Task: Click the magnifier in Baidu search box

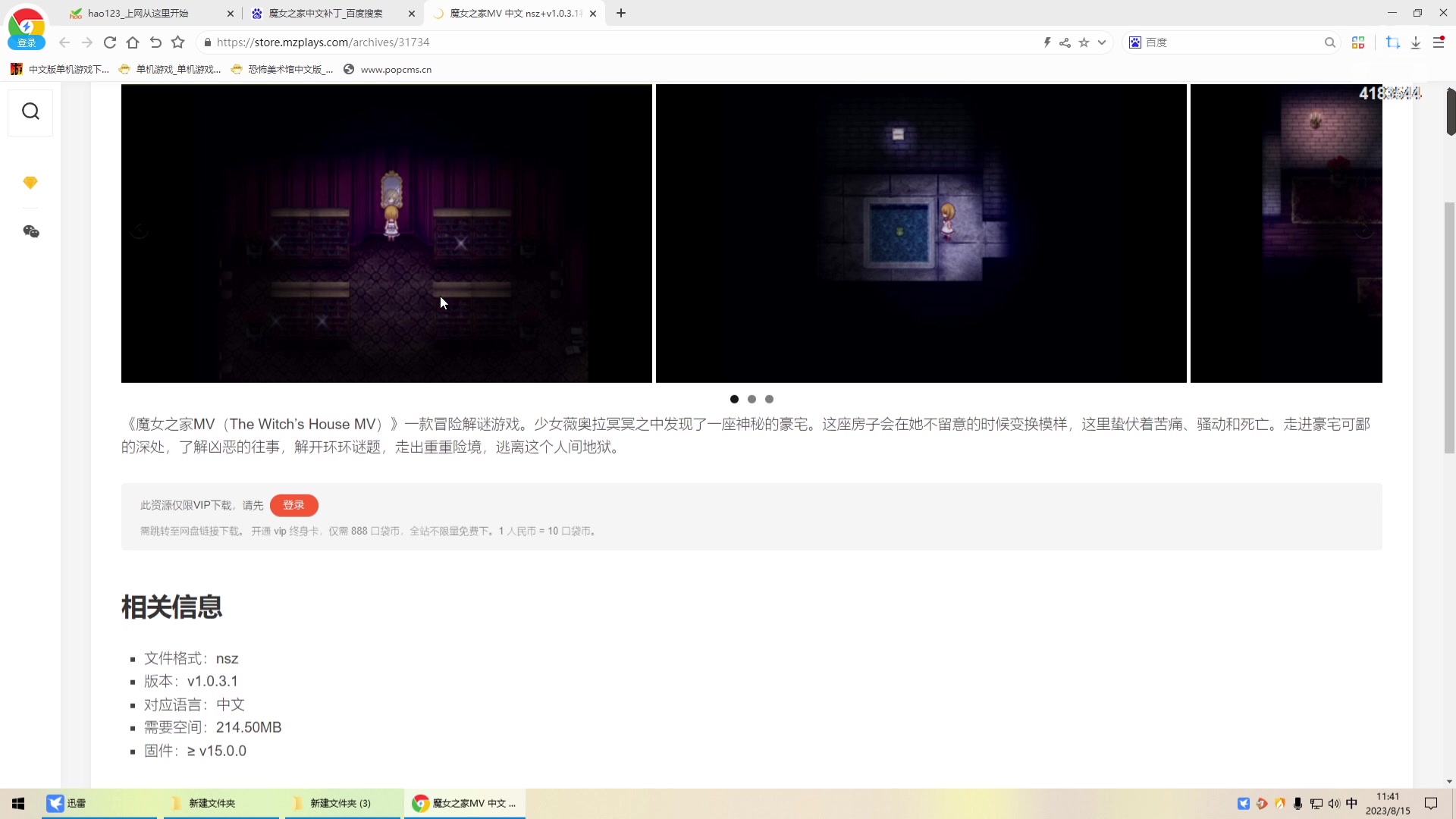Action: click(x=1330, y=42)
